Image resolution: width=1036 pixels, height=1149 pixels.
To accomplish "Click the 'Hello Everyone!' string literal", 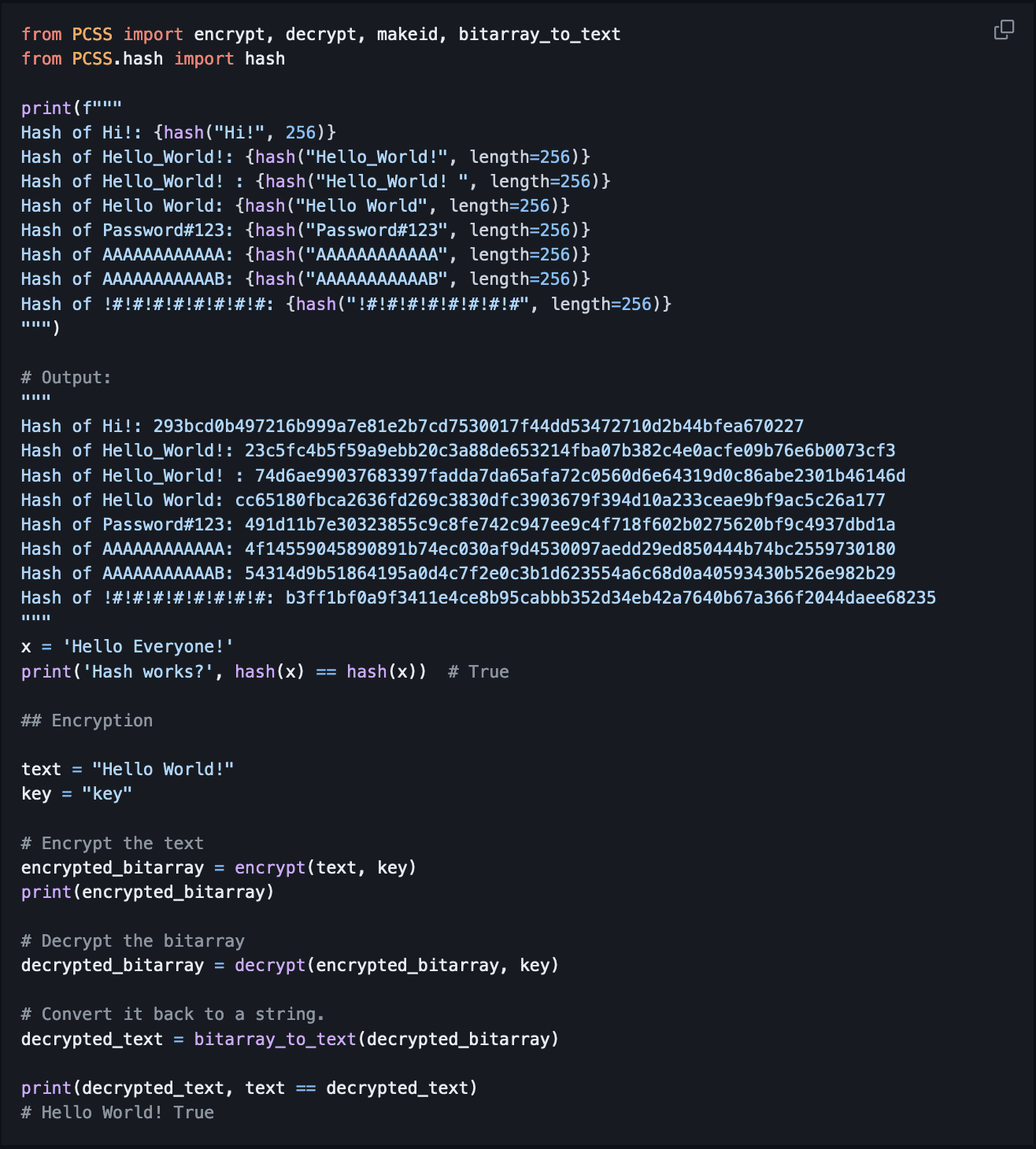I will pos(148,647).
